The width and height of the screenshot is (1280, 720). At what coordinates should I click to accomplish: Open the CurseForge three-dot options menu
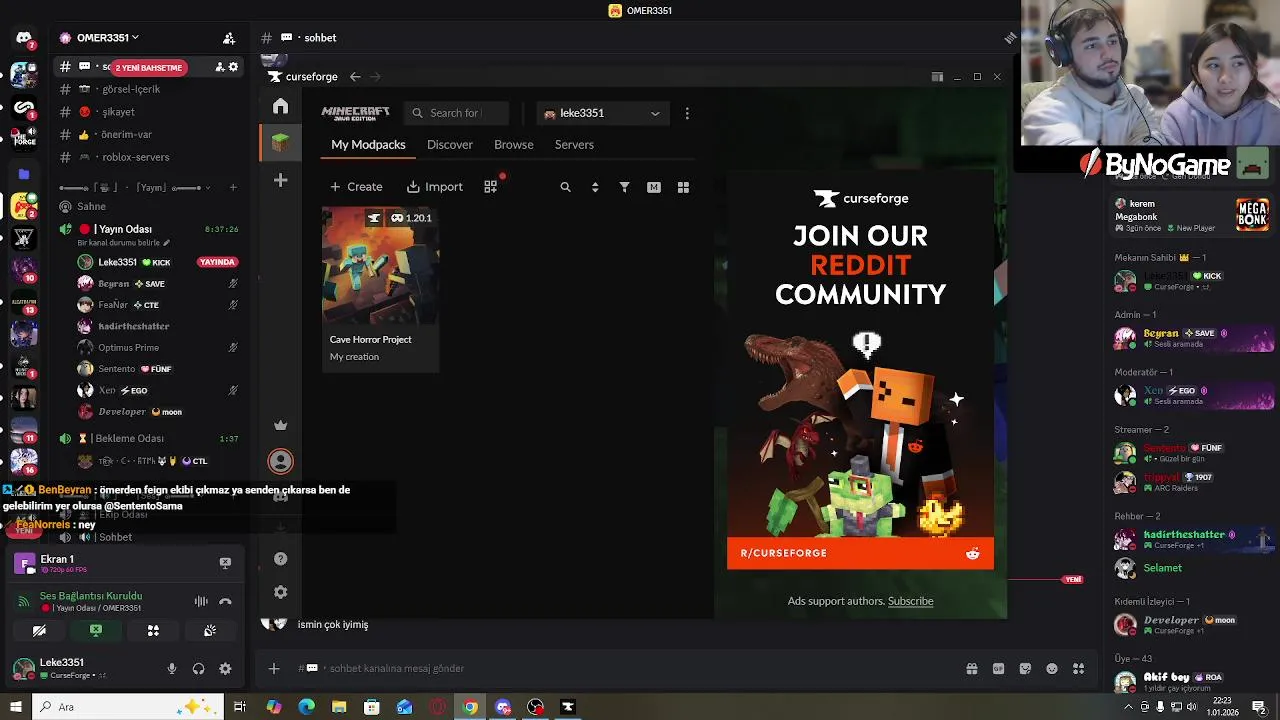687,113
